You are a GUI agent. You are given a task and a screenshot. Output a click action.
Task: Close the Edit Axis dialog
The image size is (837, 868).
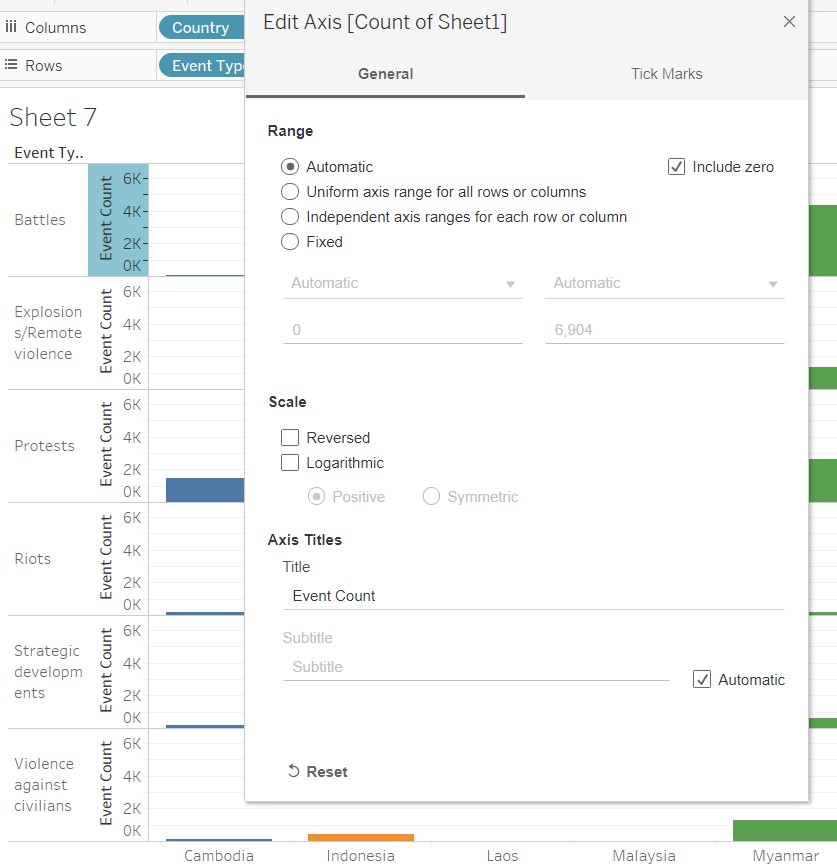[789, 21]
